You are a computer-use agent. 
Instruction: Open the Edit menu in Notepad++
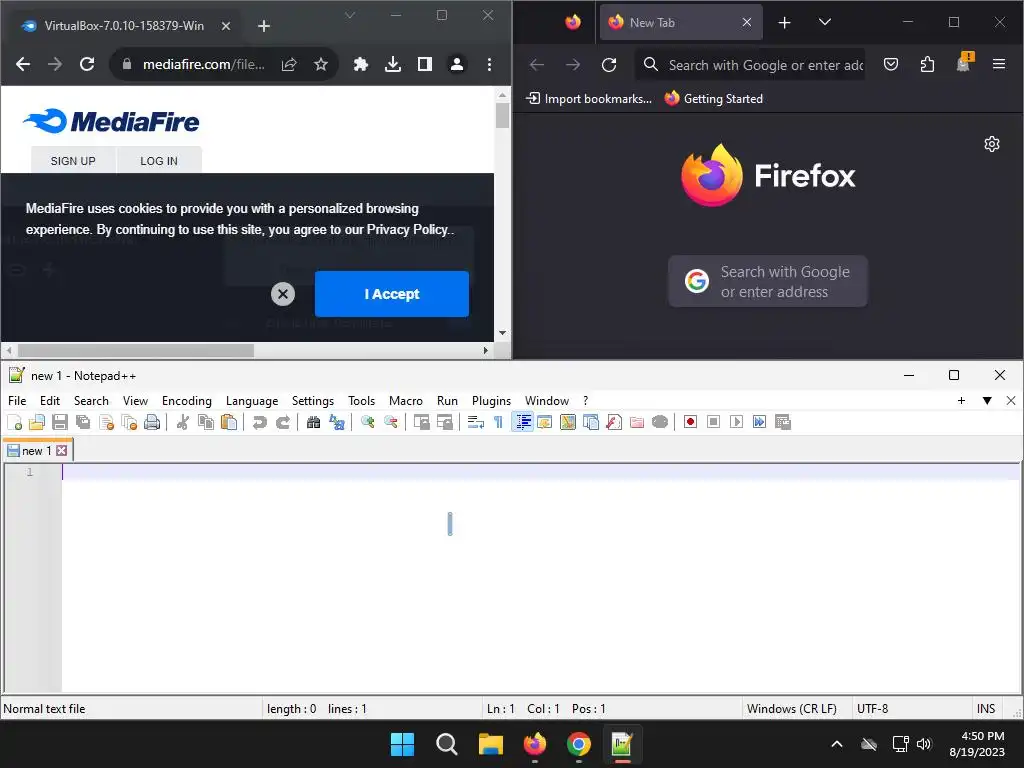tap(50, 400)
